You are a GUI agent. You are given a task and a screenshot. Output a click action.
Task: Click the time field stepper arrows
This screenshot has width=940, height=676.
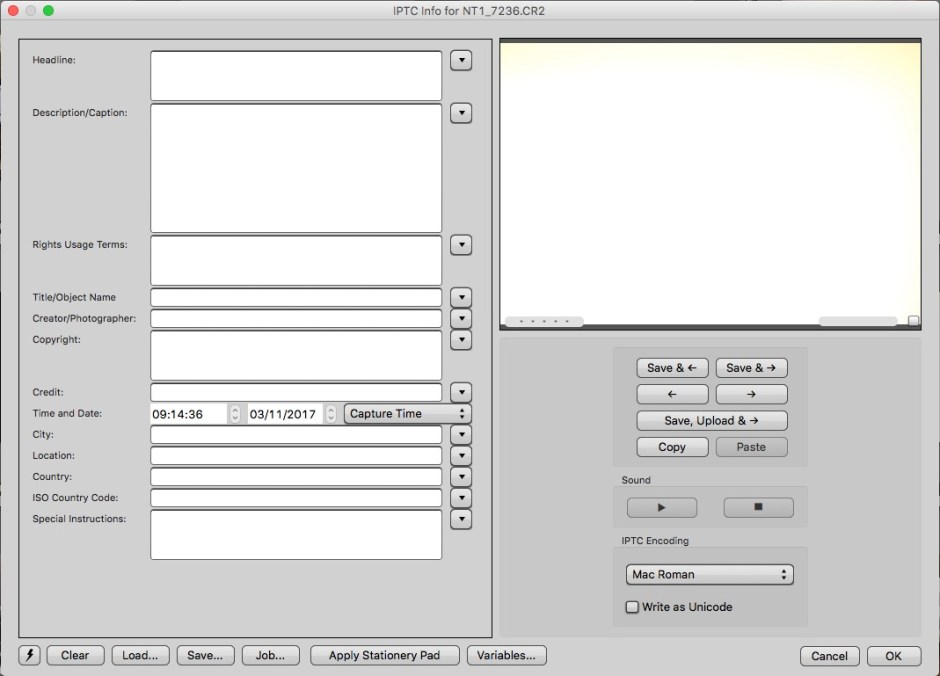(x=235, y=414)
